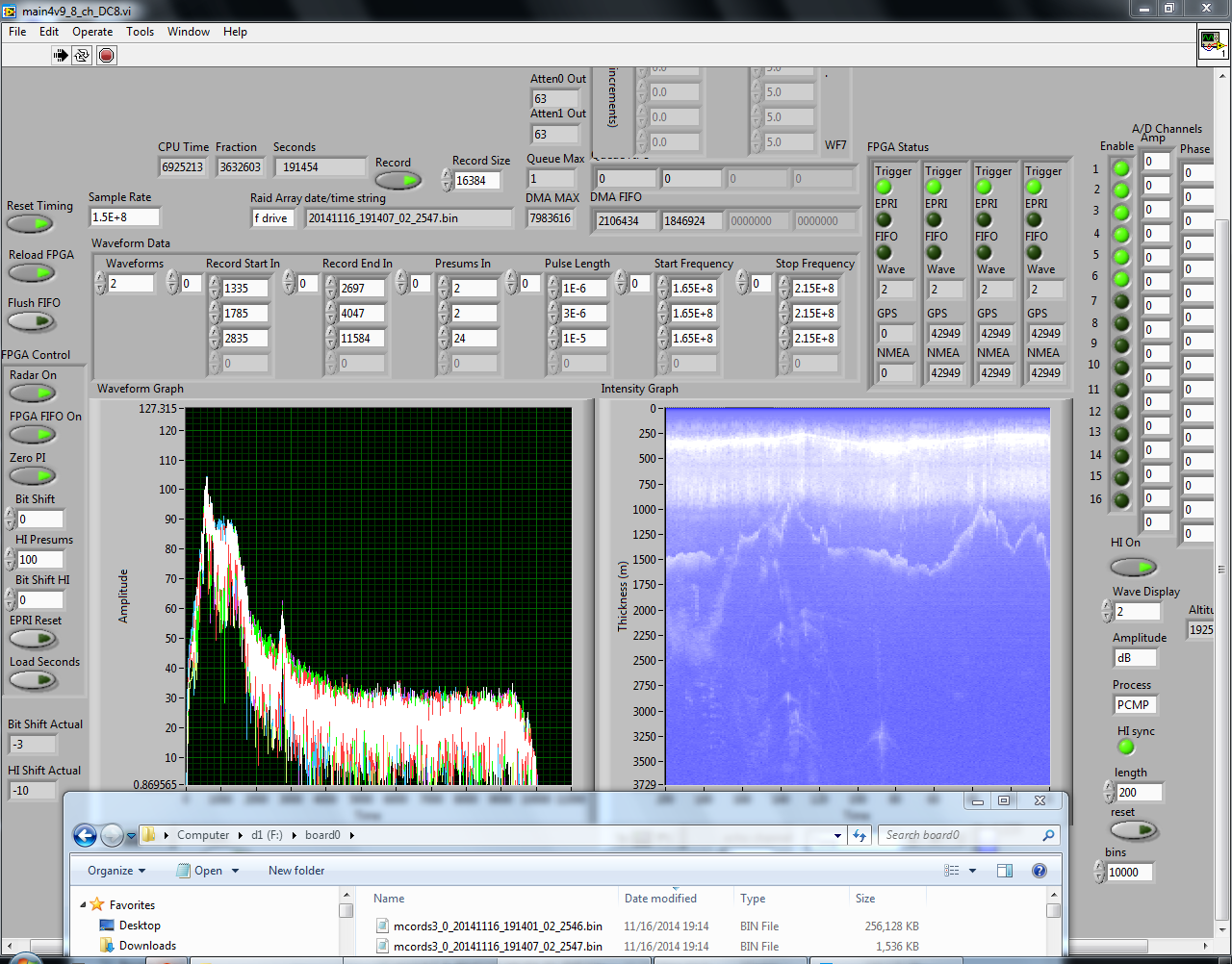Show the Explorer preview pane
The image size is (1232, 964).
(x=1005, y=871)
